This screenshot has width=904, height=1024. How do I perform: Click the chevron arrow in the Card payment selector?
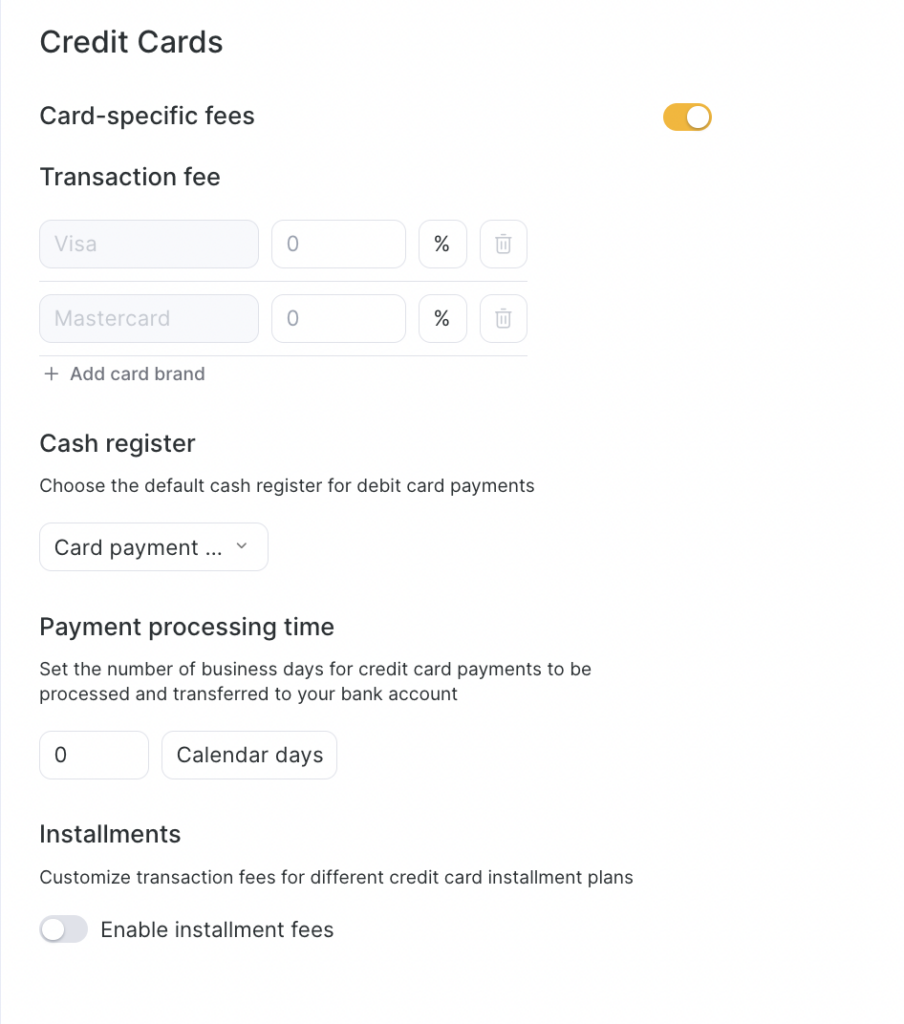tap(241, 546)
